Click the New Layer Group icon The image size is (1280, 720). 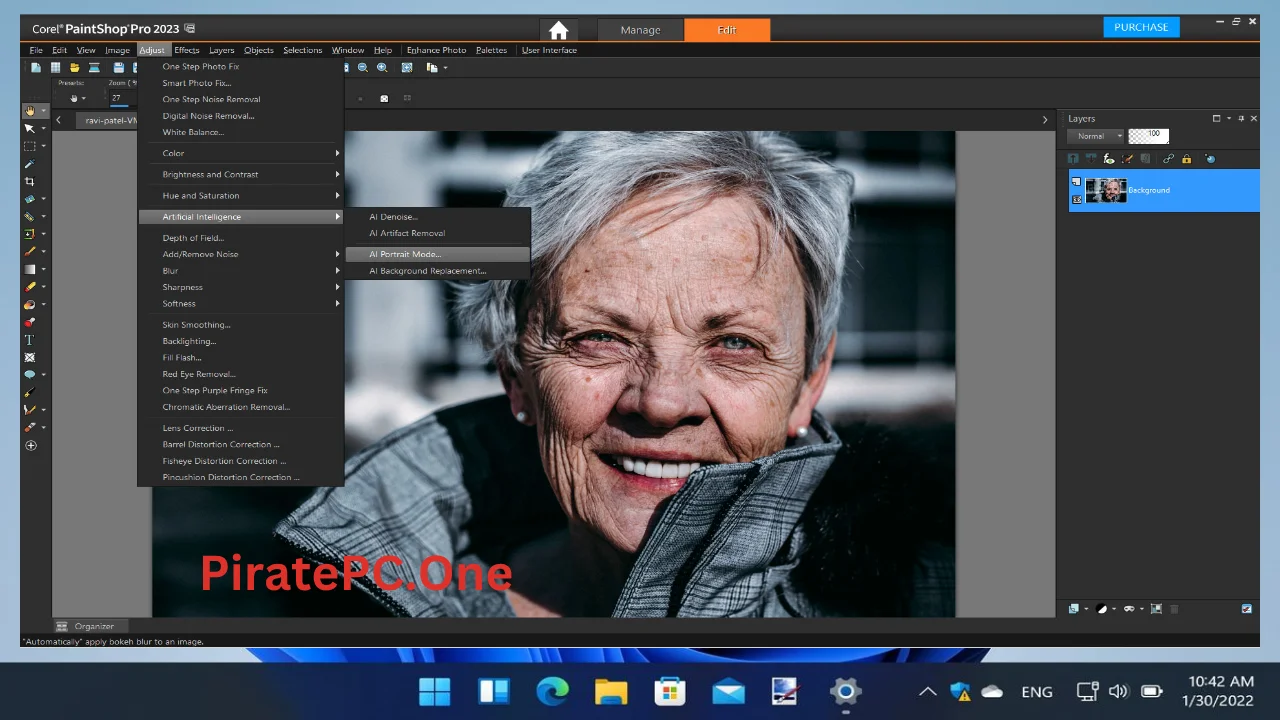[1156, 608]
